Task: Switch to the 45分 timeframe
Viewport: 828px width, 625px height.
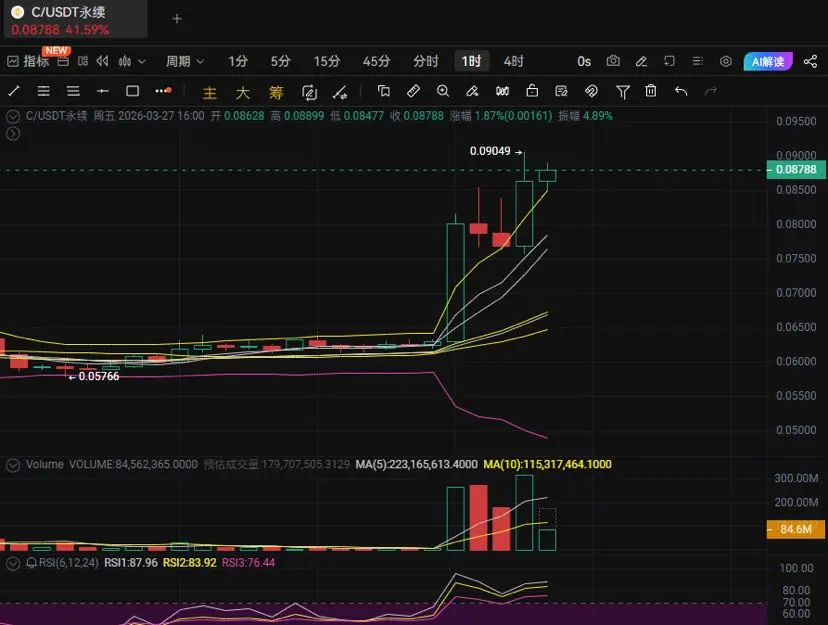Action: (376, 61)
